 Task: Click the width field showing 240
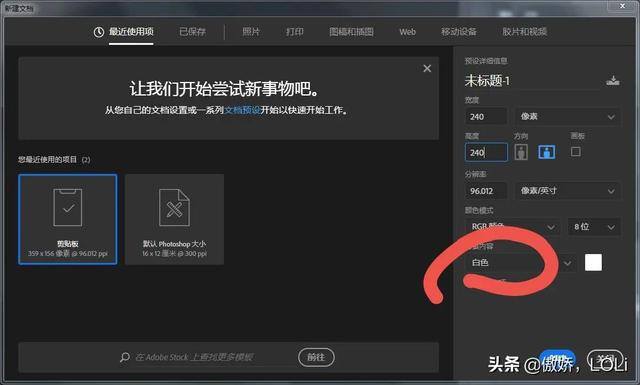486,117
